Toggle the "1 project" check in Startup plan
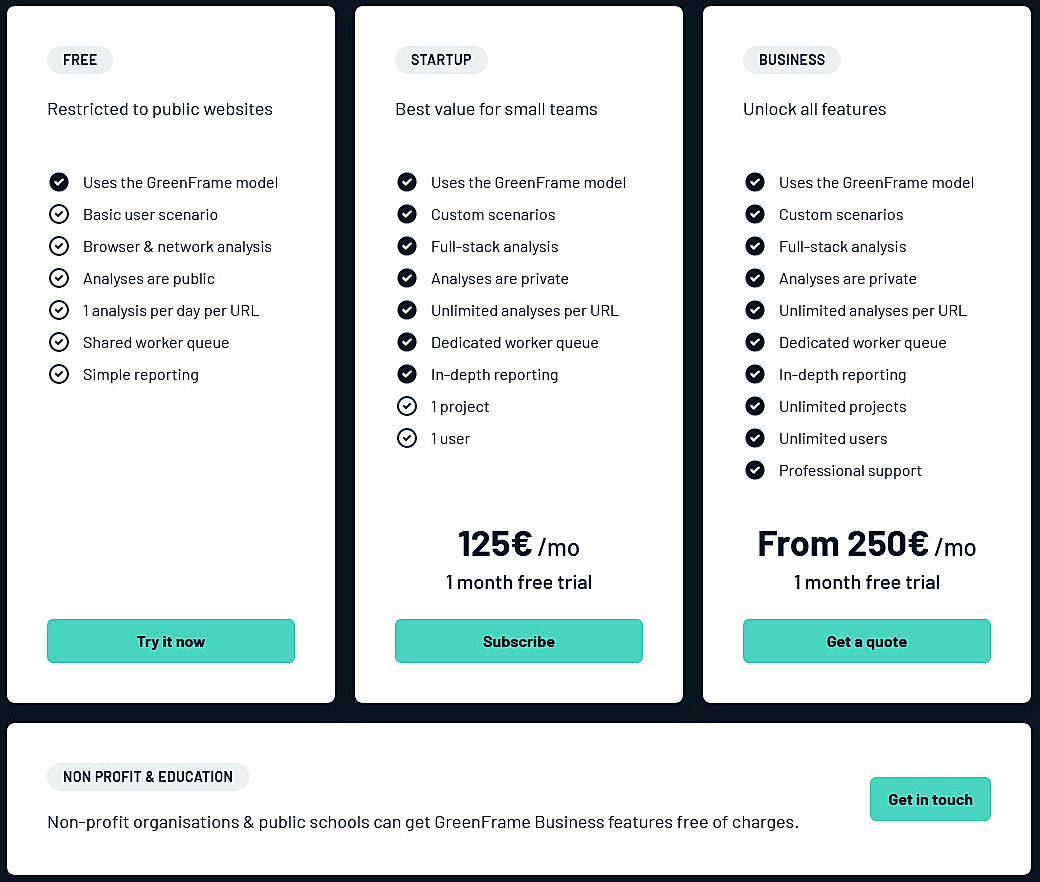The height and width of the screenshot is (882, 1040). (x=407, y=406)
